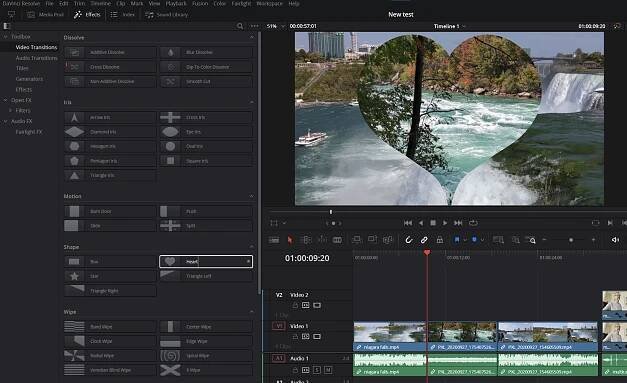Open the Media Pool panel
Viewport: 627px width, 383px height.
tap(45, 14)
